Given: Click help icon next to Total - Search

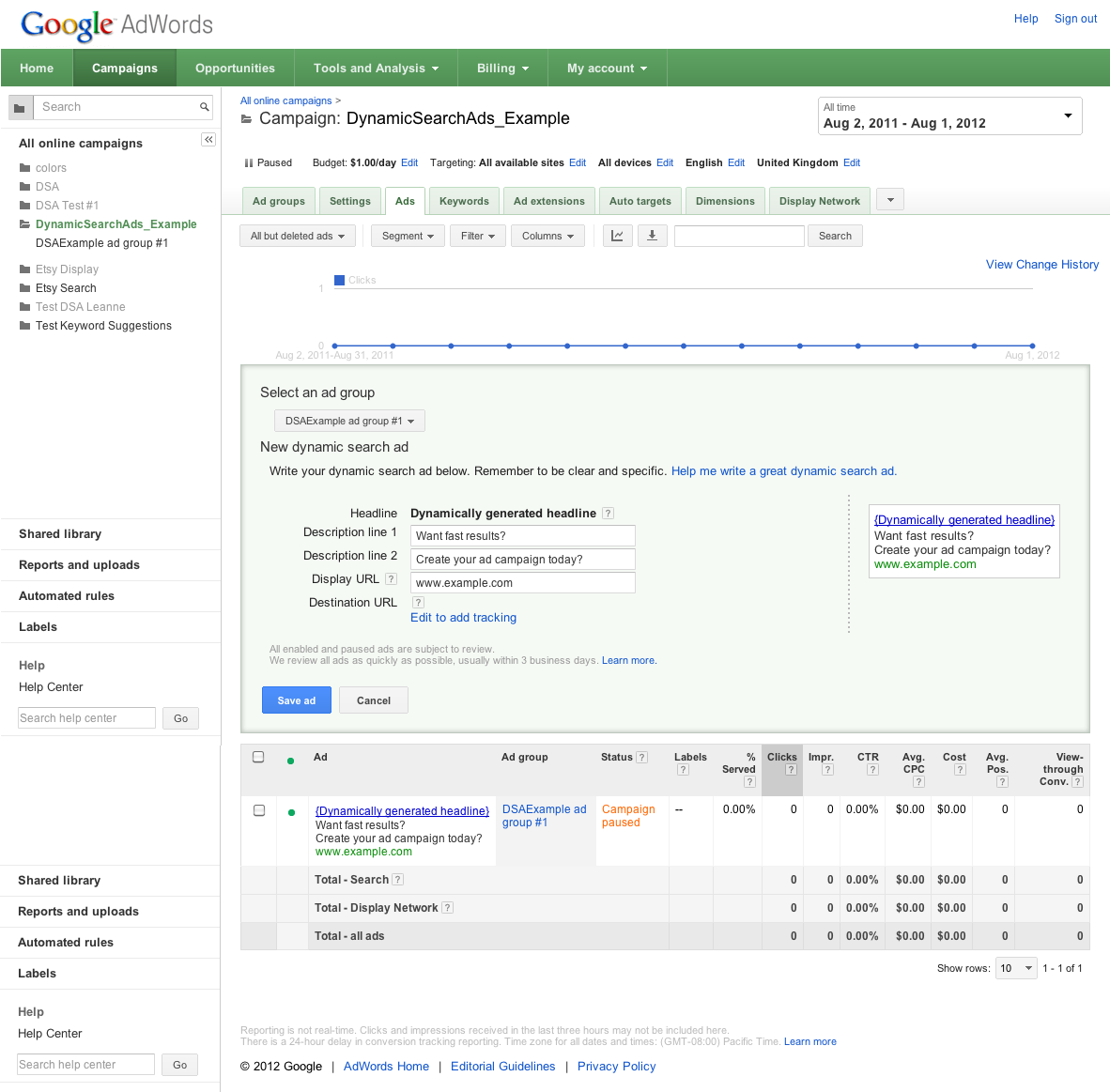Looking at the screenshot, I should [x=397, y=879].
